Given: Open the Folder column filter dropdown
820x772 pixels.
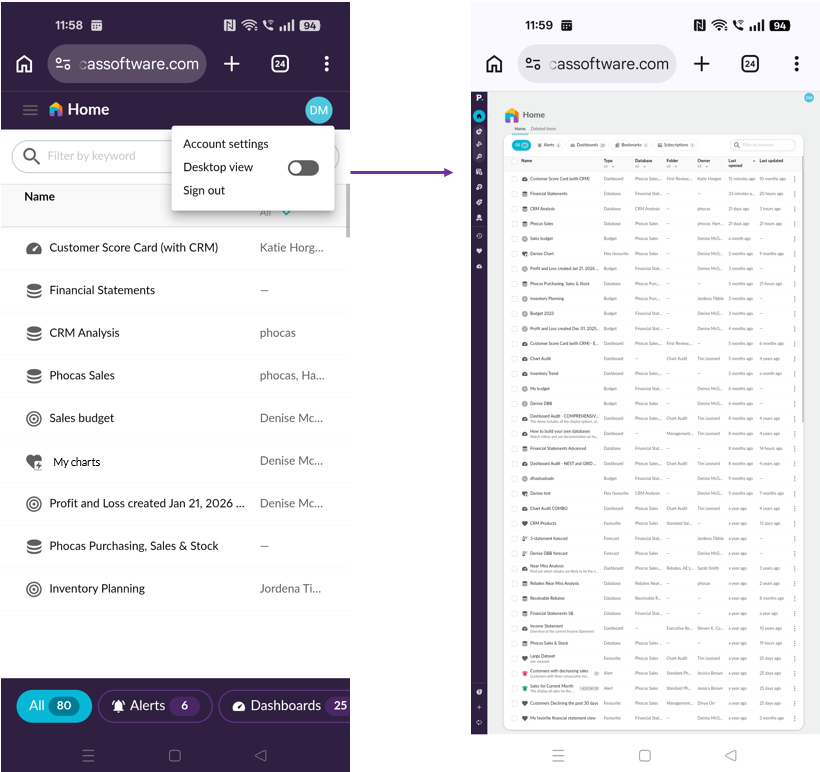Looking at the screenshot, I should tap(676, 166).
